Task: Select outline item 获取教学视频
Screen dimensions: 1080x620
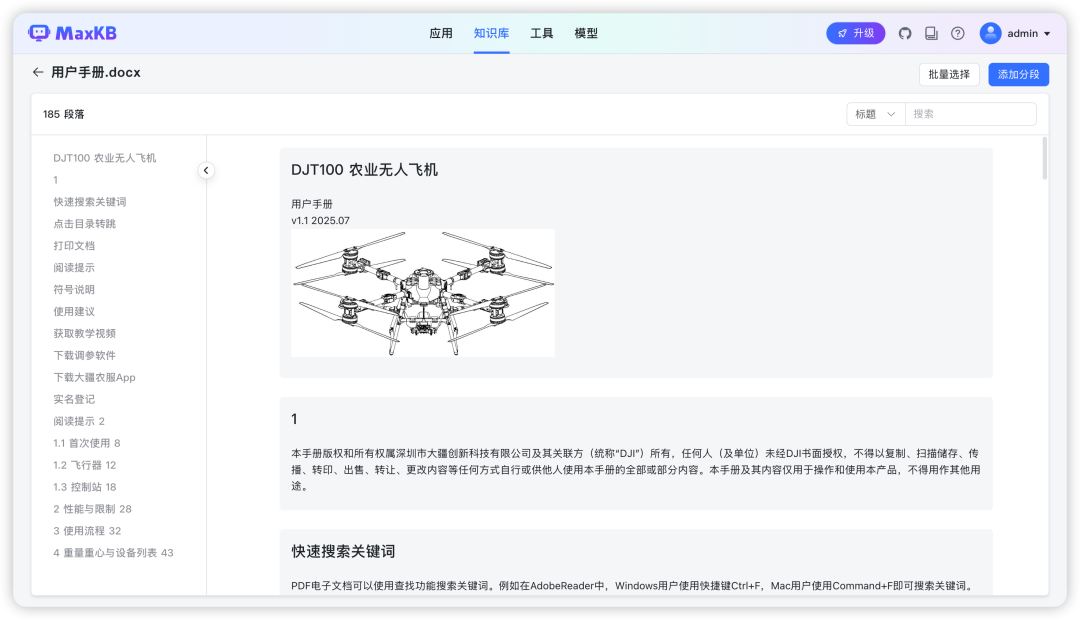Action: click(x=85, y=333)
